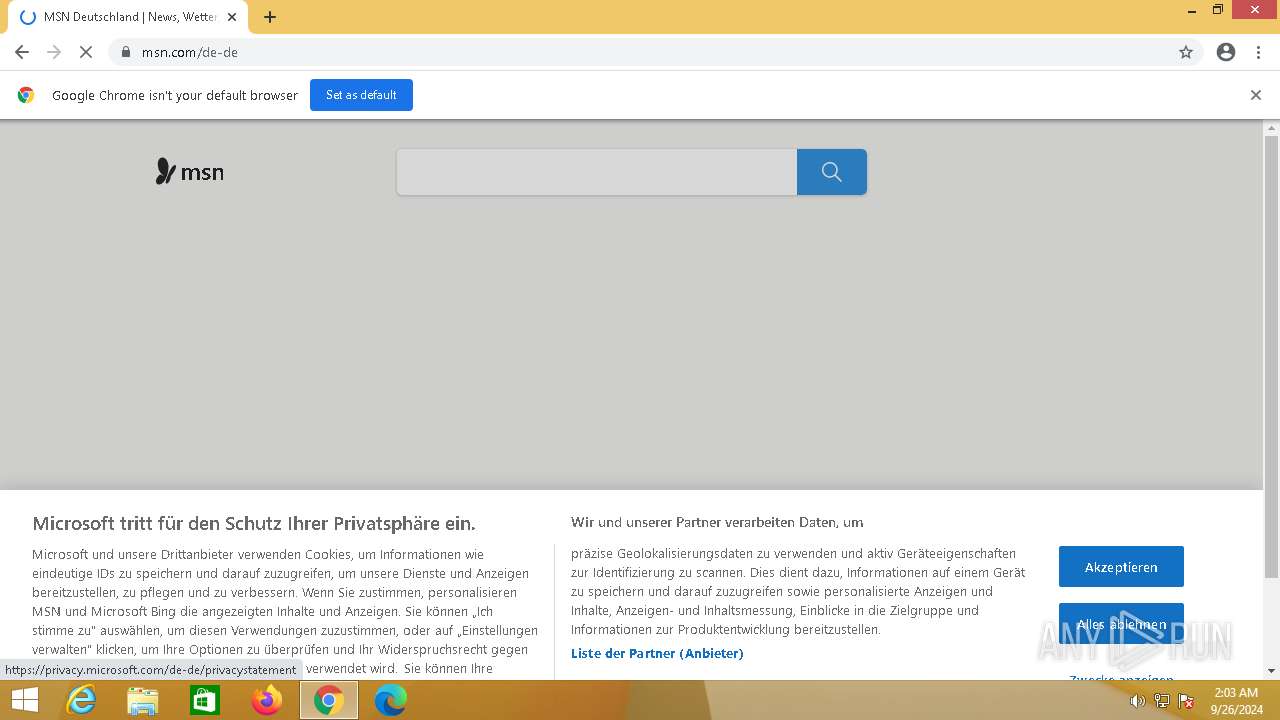Click the network tray icon
Image resolution: width=1280 pixels, height=720 pixels.
pyautogui.click(x=1161, y=701)
